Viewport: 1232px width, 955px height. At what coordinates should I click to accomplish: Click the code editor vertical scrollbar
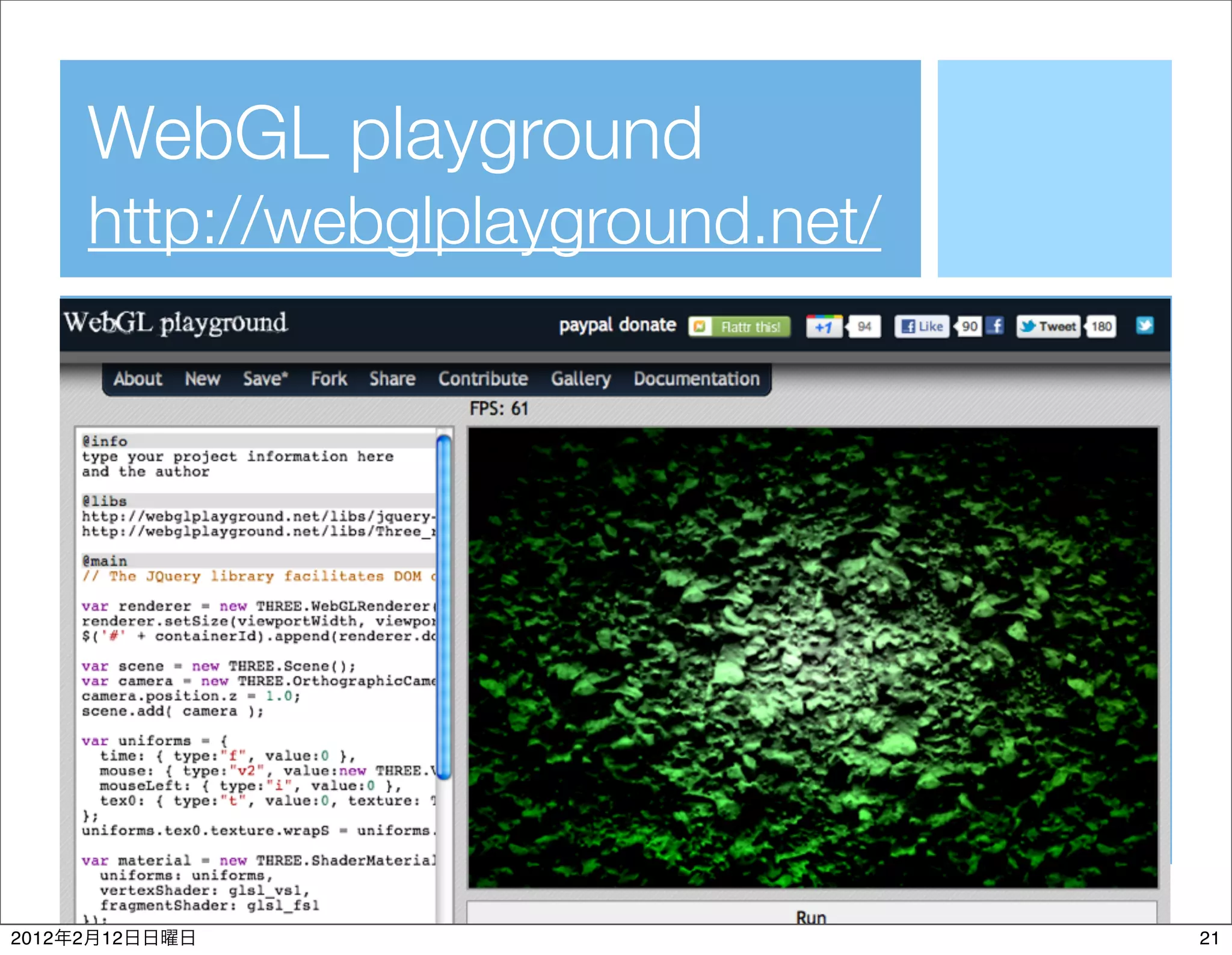click(x=444, y=607)
